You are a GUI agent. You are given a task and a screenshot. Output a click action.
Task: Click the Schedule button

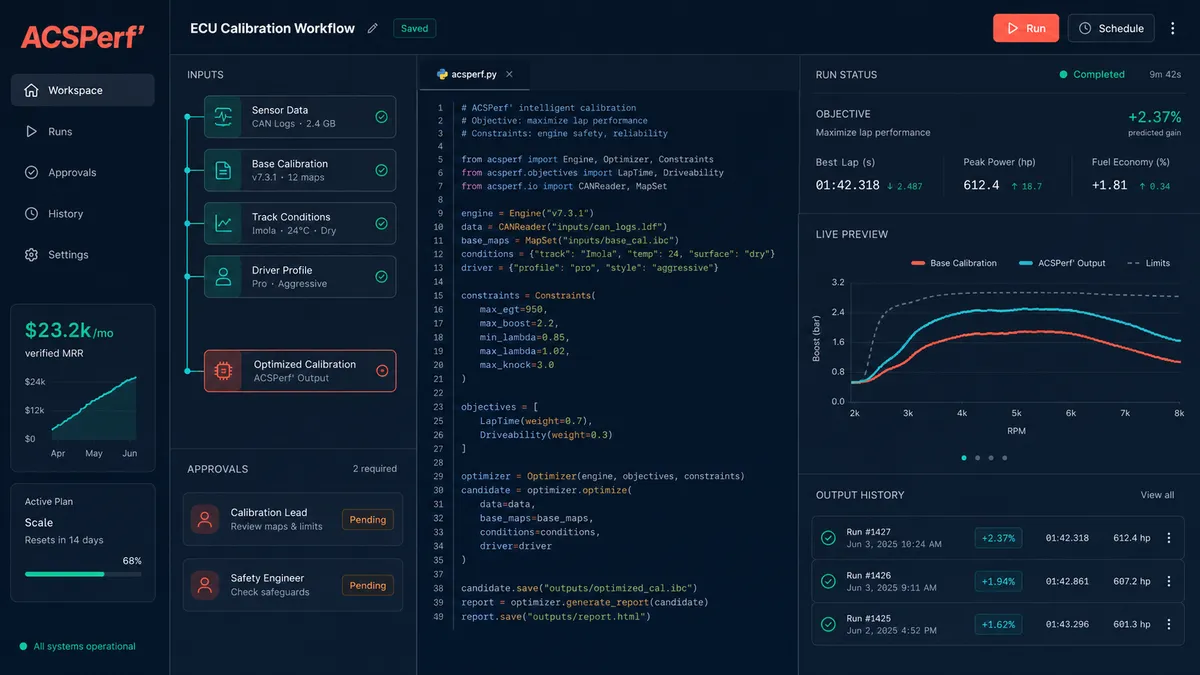click(x=1111, y=28)
